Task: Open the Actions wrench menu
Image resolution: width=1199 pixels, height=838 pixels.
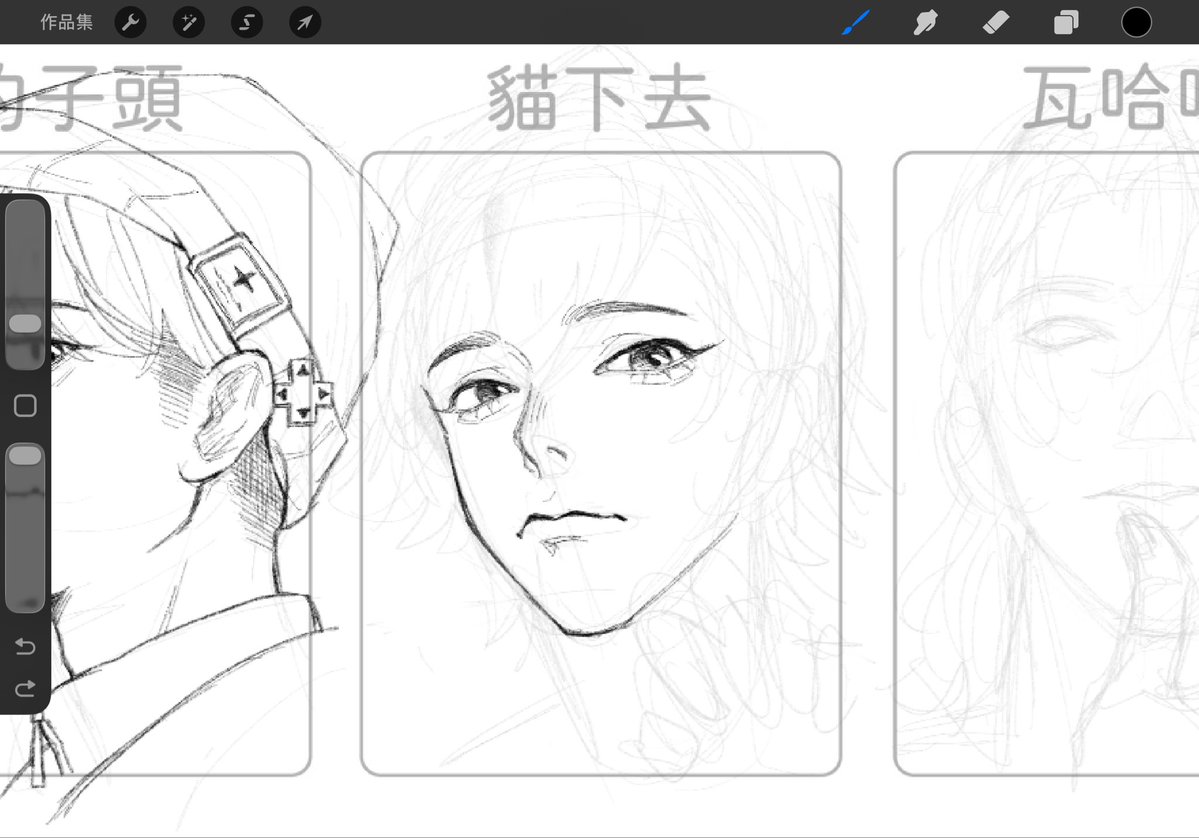Action: (x=131, y=22)
